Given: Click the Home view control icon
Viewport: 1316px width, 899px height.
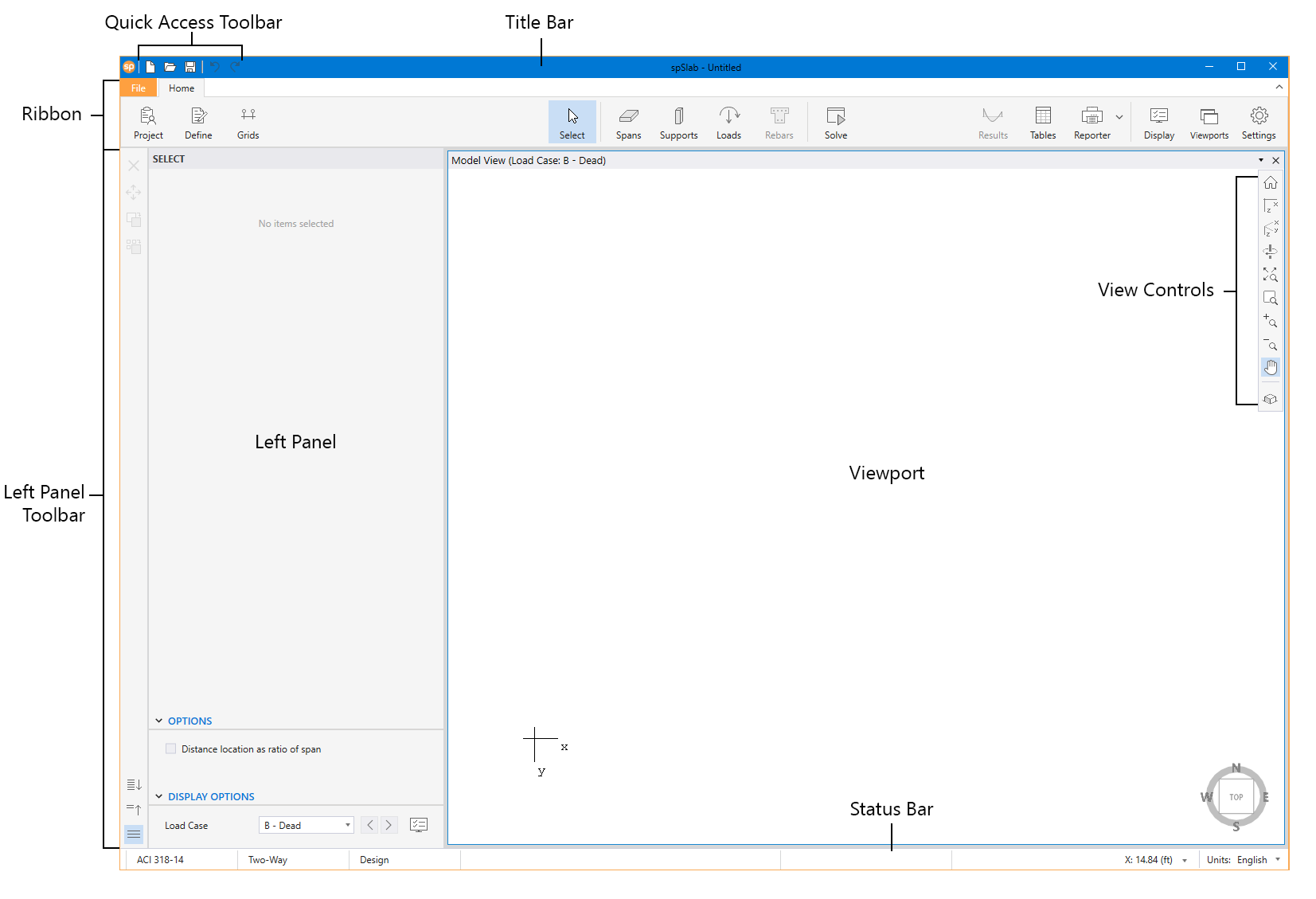Looking at the screenshot, I should tap(1271, 183).
